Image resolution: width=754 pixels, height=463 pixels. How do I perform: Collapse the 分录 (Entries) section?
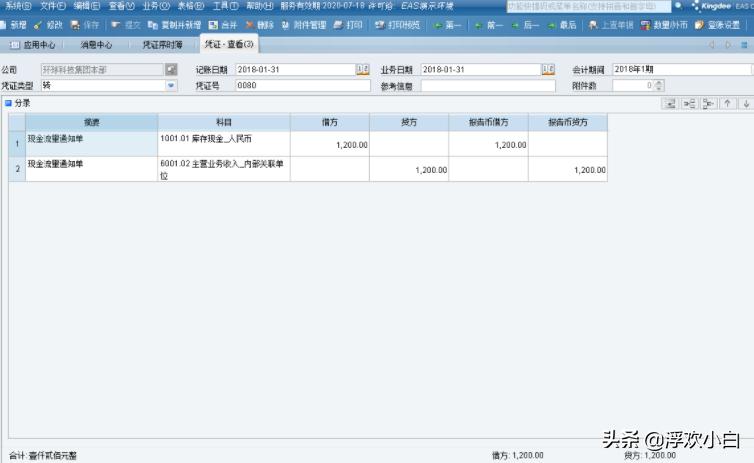[8, 103]
